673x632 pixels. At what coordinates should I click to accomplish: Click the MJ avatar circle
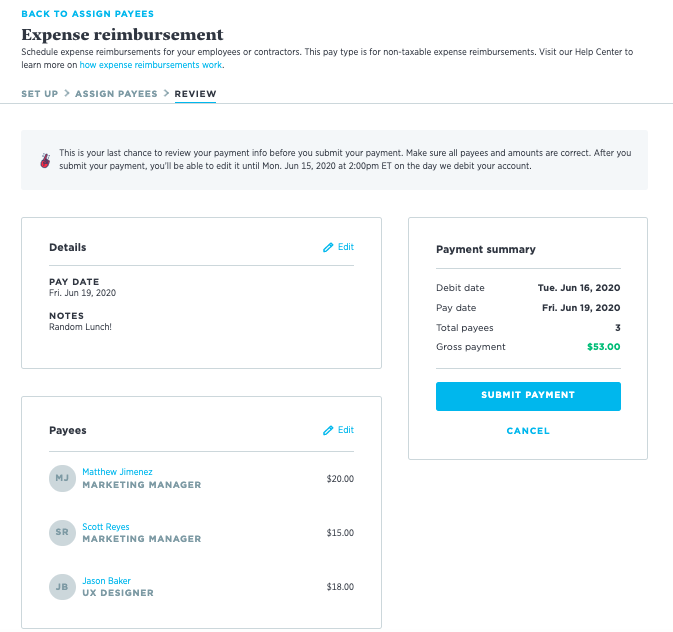click(x=62, y=478)
